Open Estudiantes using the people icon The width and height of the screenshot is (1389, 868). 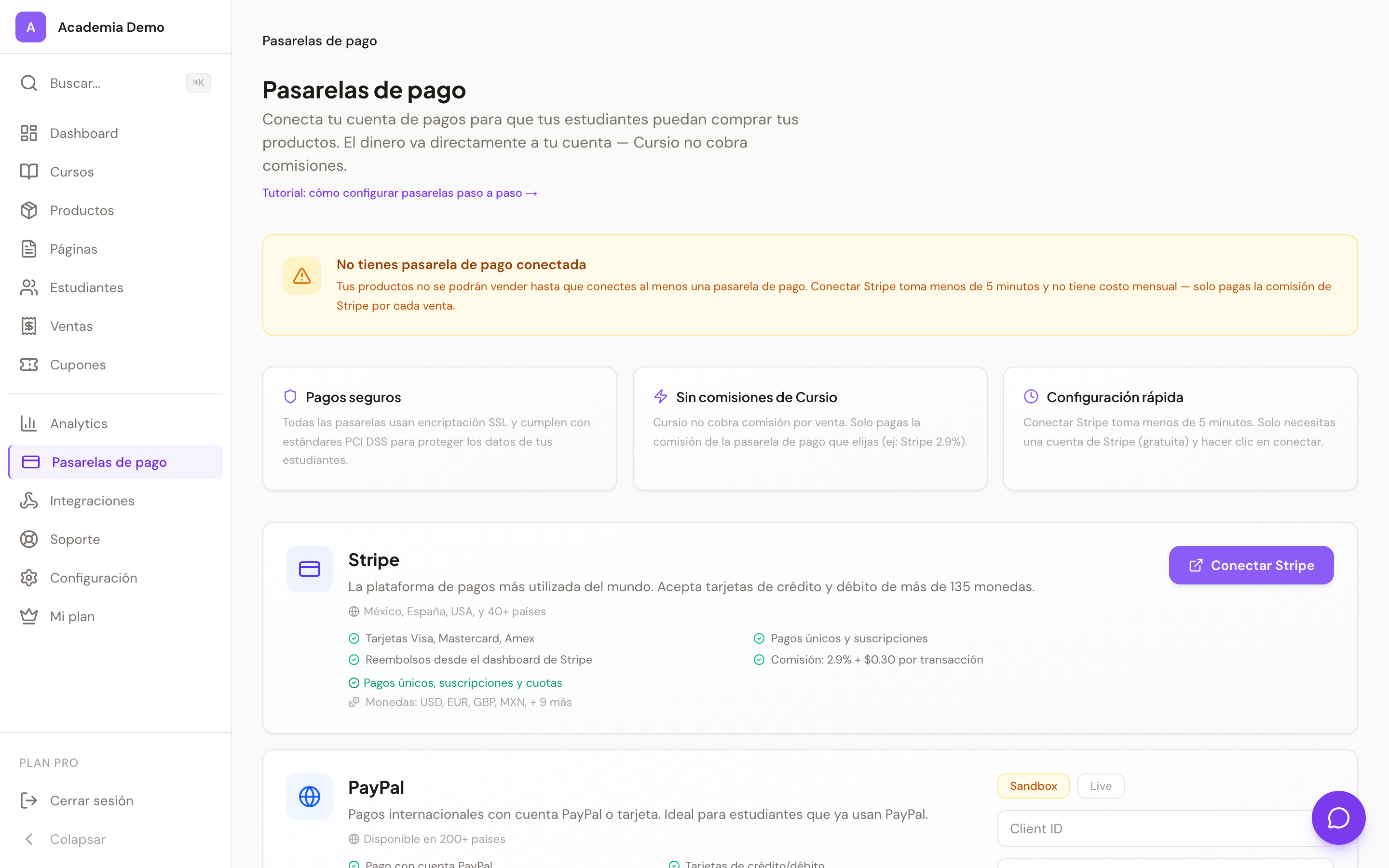[x=29, y=287]
